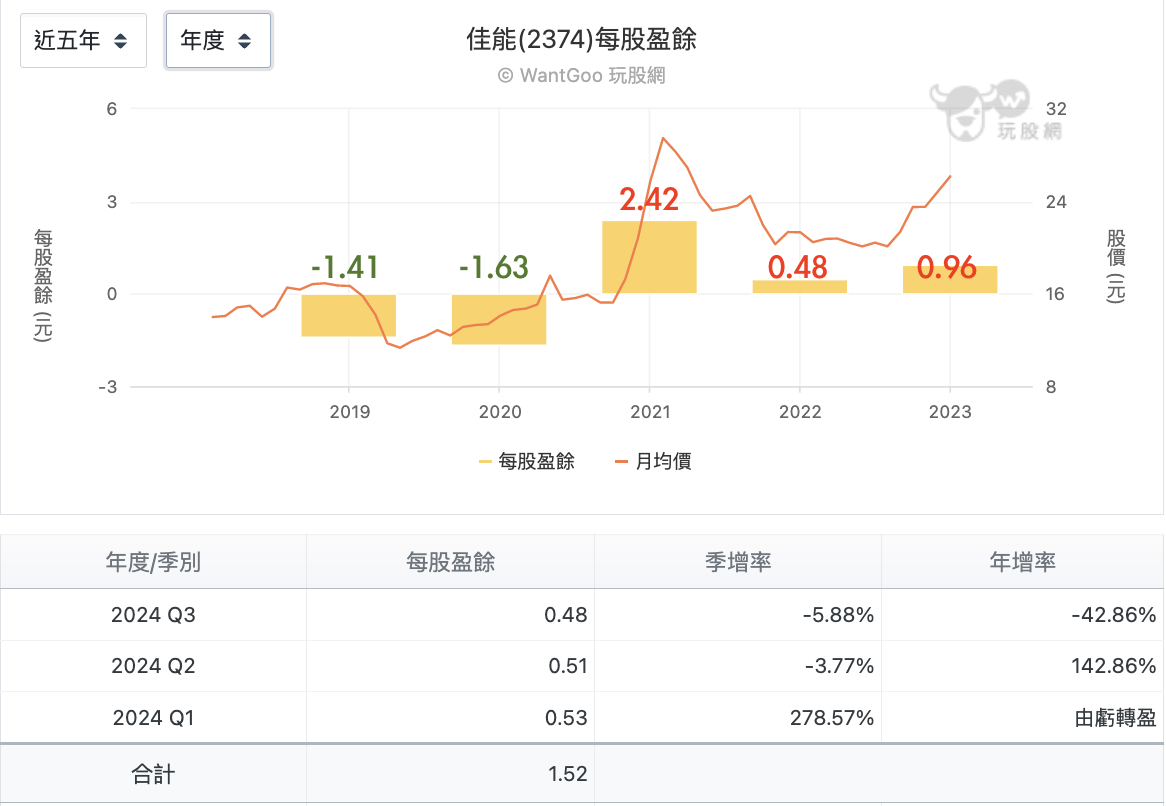Viewport: 1166px width, 806px height.
Task: Toggle the 月均價 legend series
Action: tap(653, 461)
